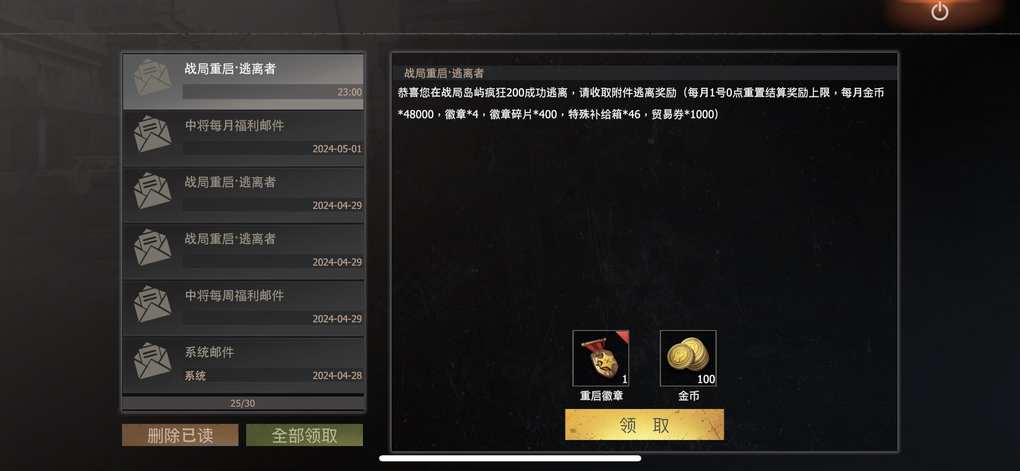Image resolution: width=1020 pixels, height=471 pixels.
Task: Click the 2024-05-01 date label
Action: (x=337, y=149)
